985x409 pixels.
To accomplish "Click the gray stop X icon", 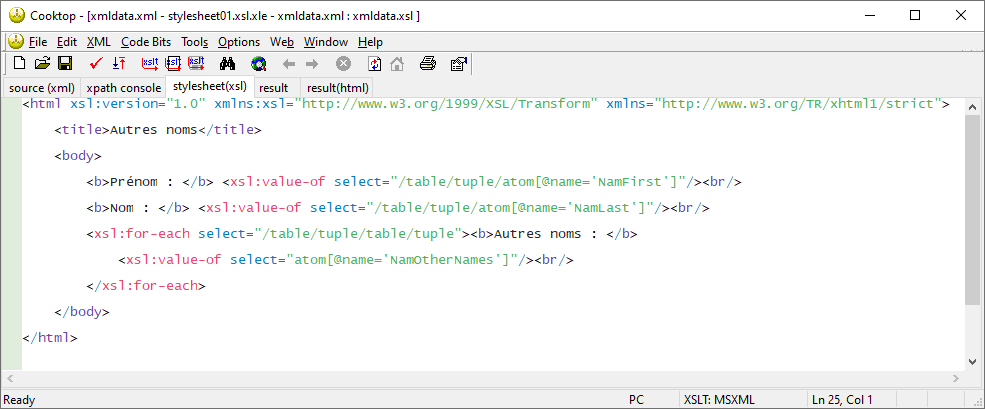I will tap(343, 63).
